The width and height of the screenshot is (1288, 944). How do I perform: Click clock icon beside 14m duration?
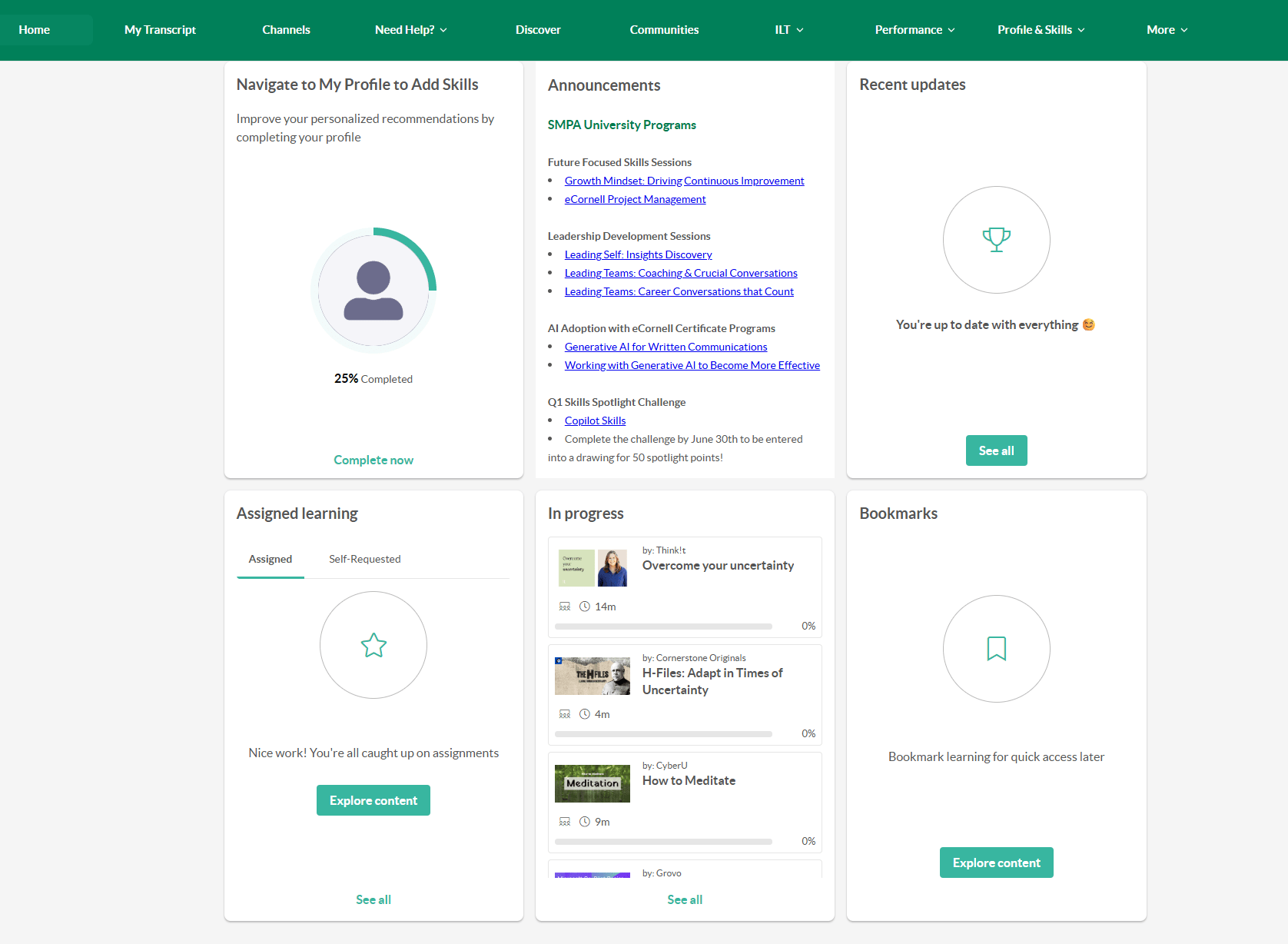(585, 607)
